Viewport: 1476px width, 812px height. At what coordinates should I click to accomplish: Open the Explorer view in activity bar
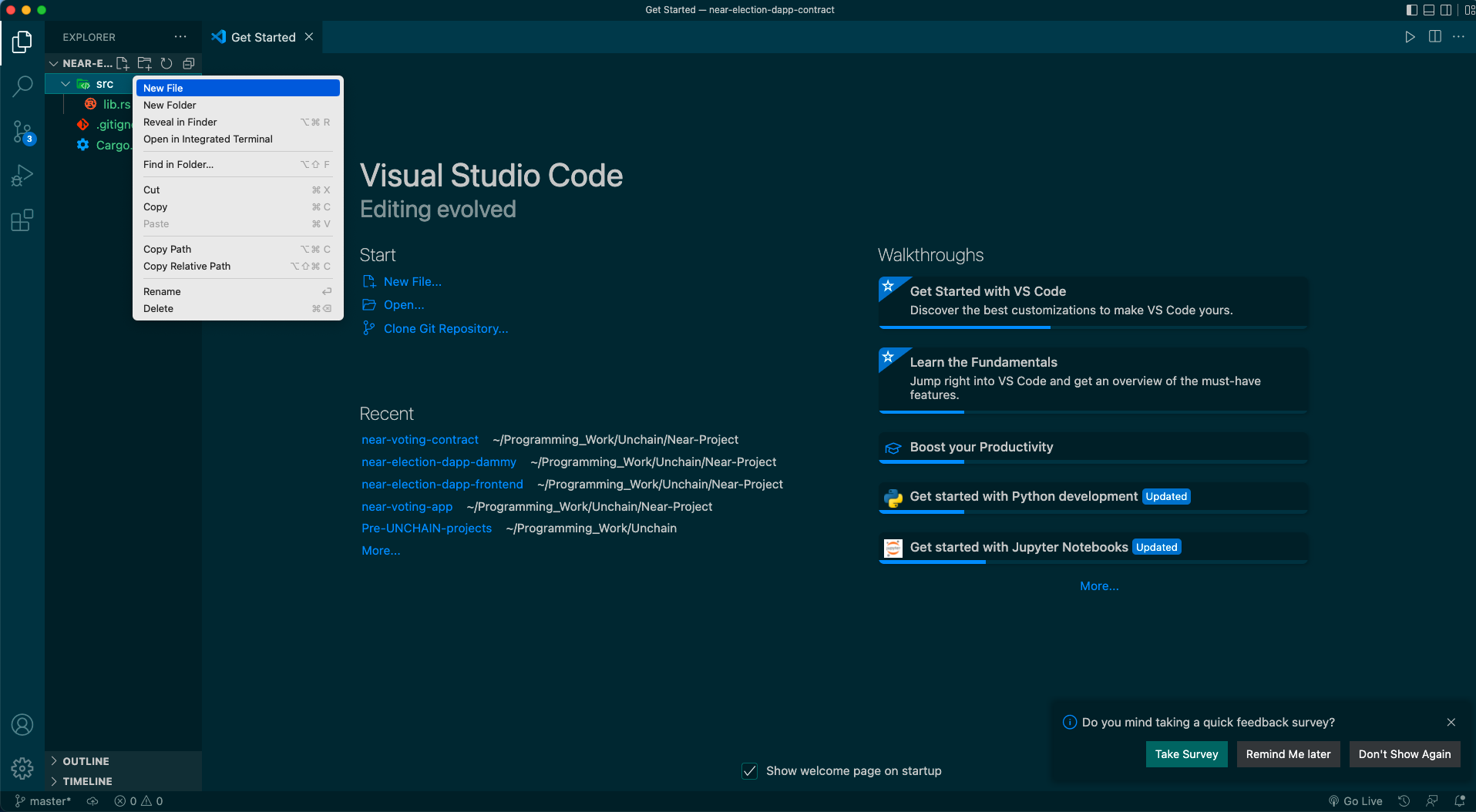[x=22, y=42]
